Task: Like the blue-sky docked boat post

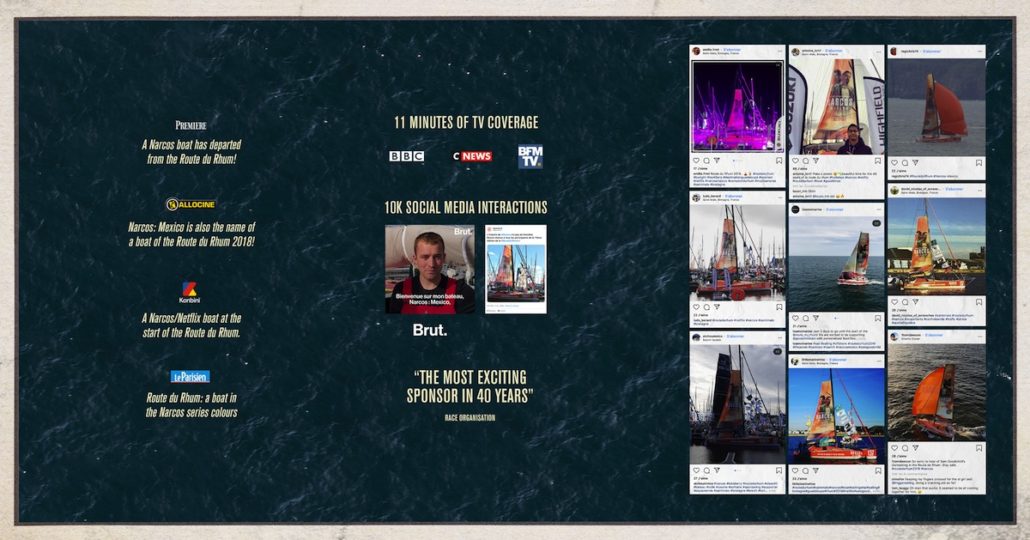Action: click(795, 470)
